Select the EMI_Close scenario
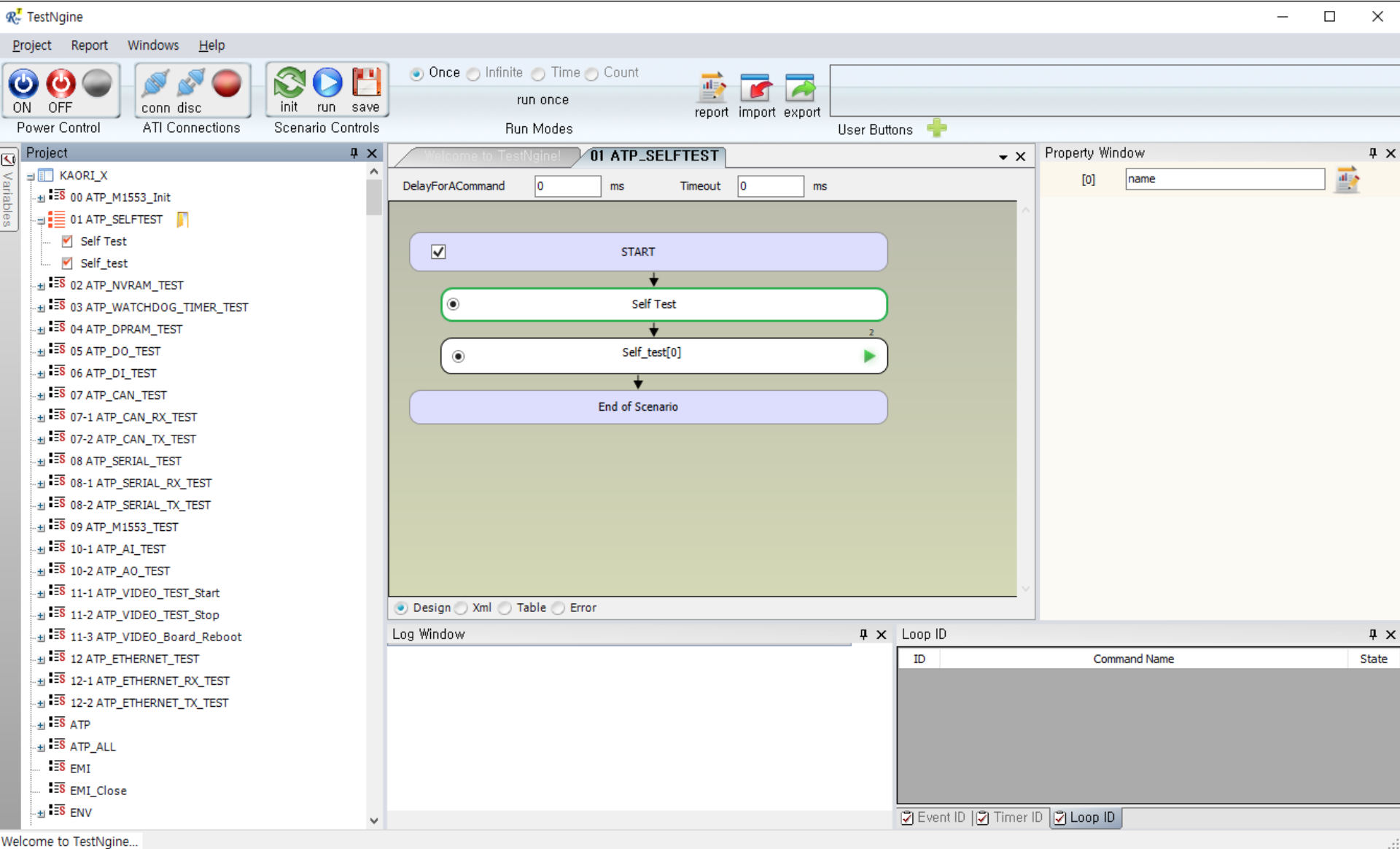 coord(98,791)
